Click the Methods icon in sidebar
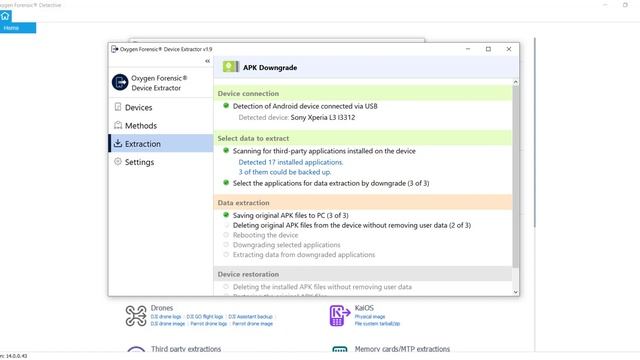The image size is (640, 360). 118,125
